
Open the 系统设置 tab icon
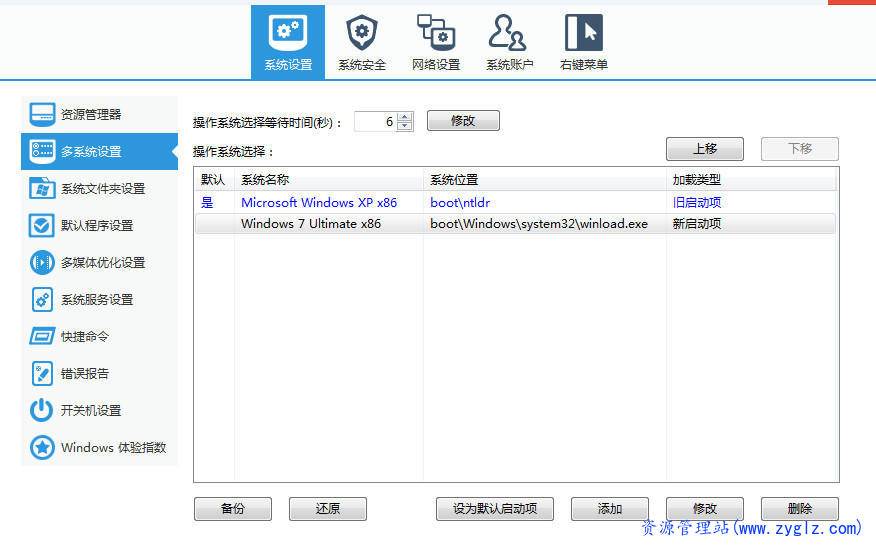[x=288, y=32]
